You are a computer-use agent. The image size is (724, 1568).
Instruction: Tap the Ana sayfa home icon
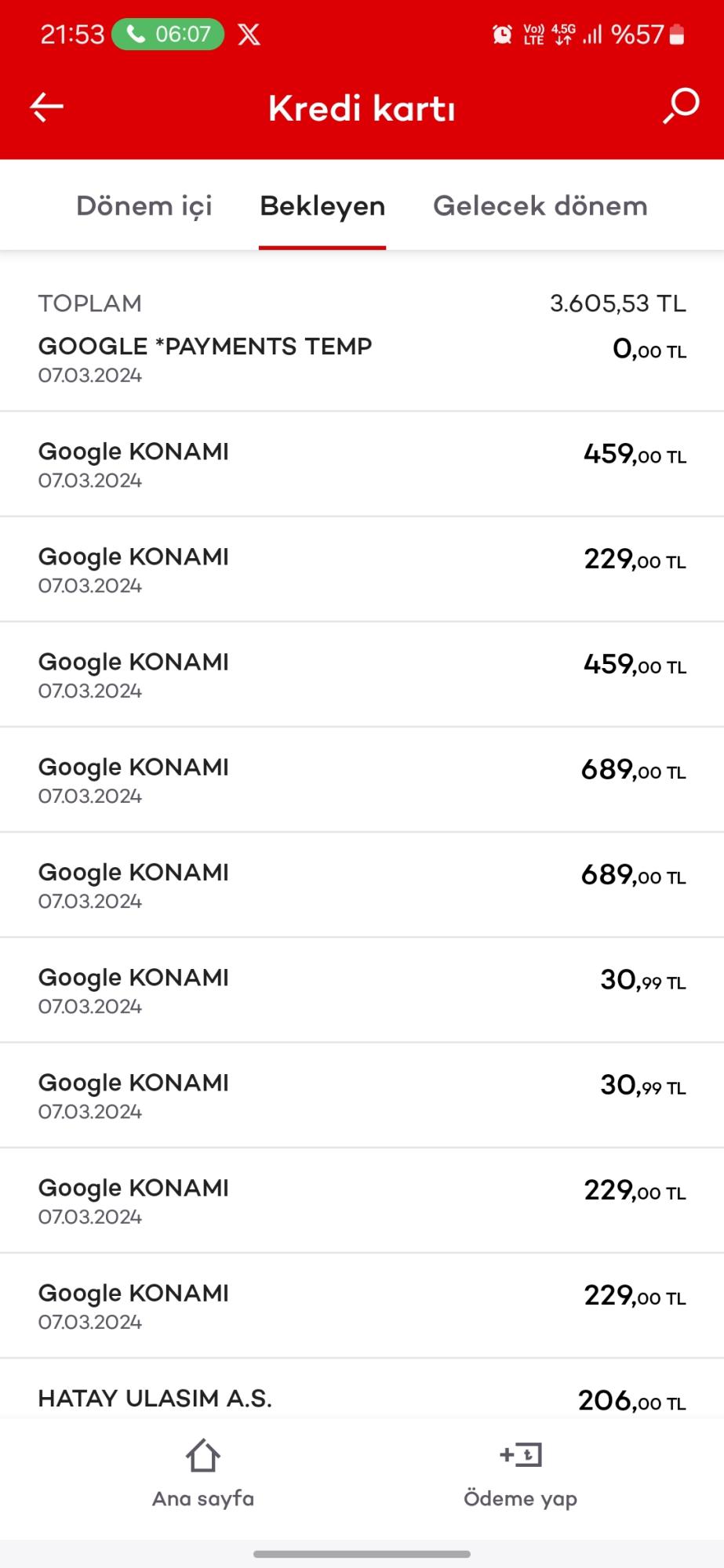[x=203, y=1456]
